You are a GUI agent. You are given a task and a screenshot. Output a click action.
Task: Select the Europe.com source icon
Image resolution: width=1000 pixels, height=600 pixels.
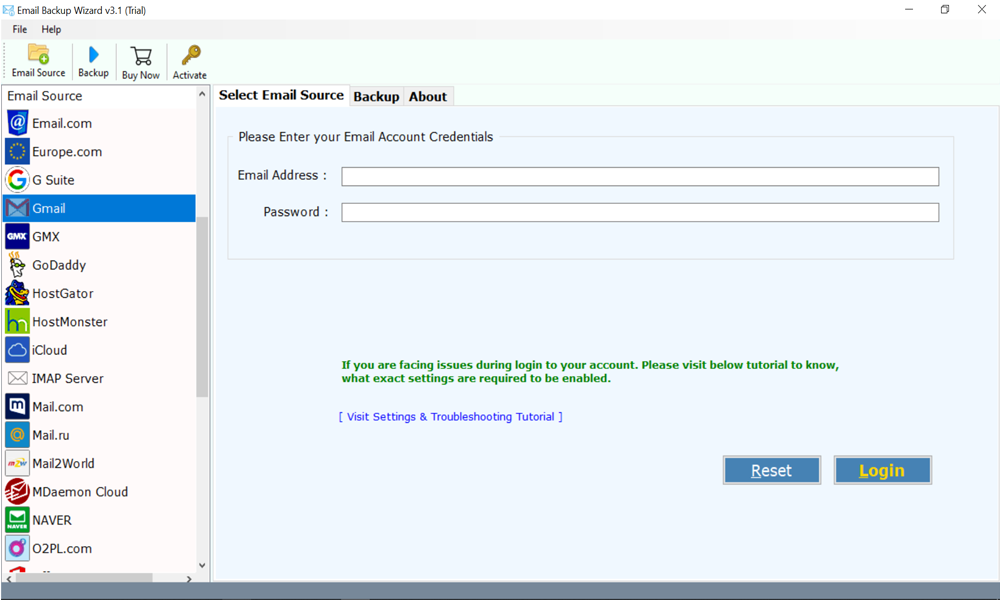click(x=17, y=152)
